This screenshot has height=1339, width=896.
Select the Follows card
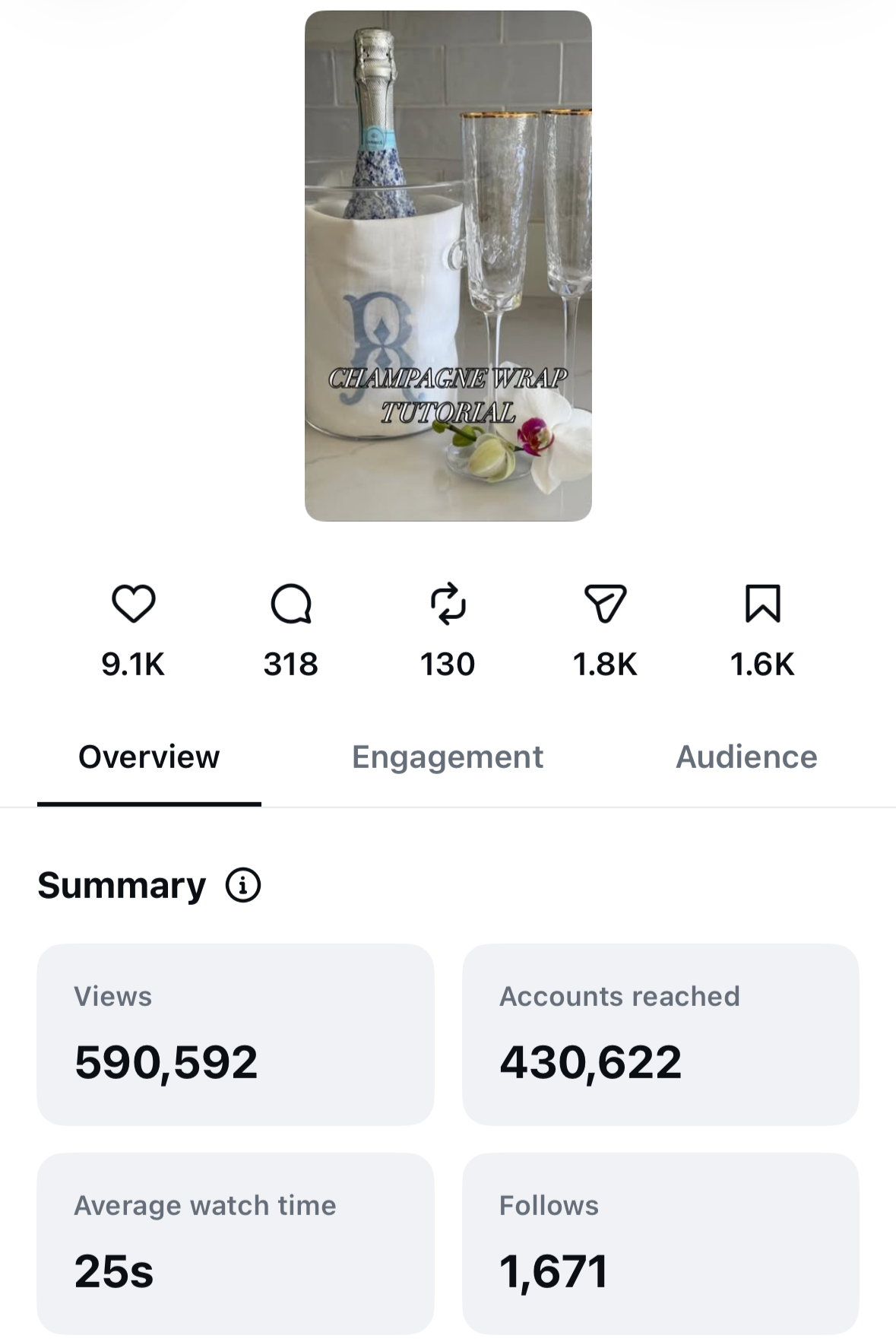click(660, 1243)
